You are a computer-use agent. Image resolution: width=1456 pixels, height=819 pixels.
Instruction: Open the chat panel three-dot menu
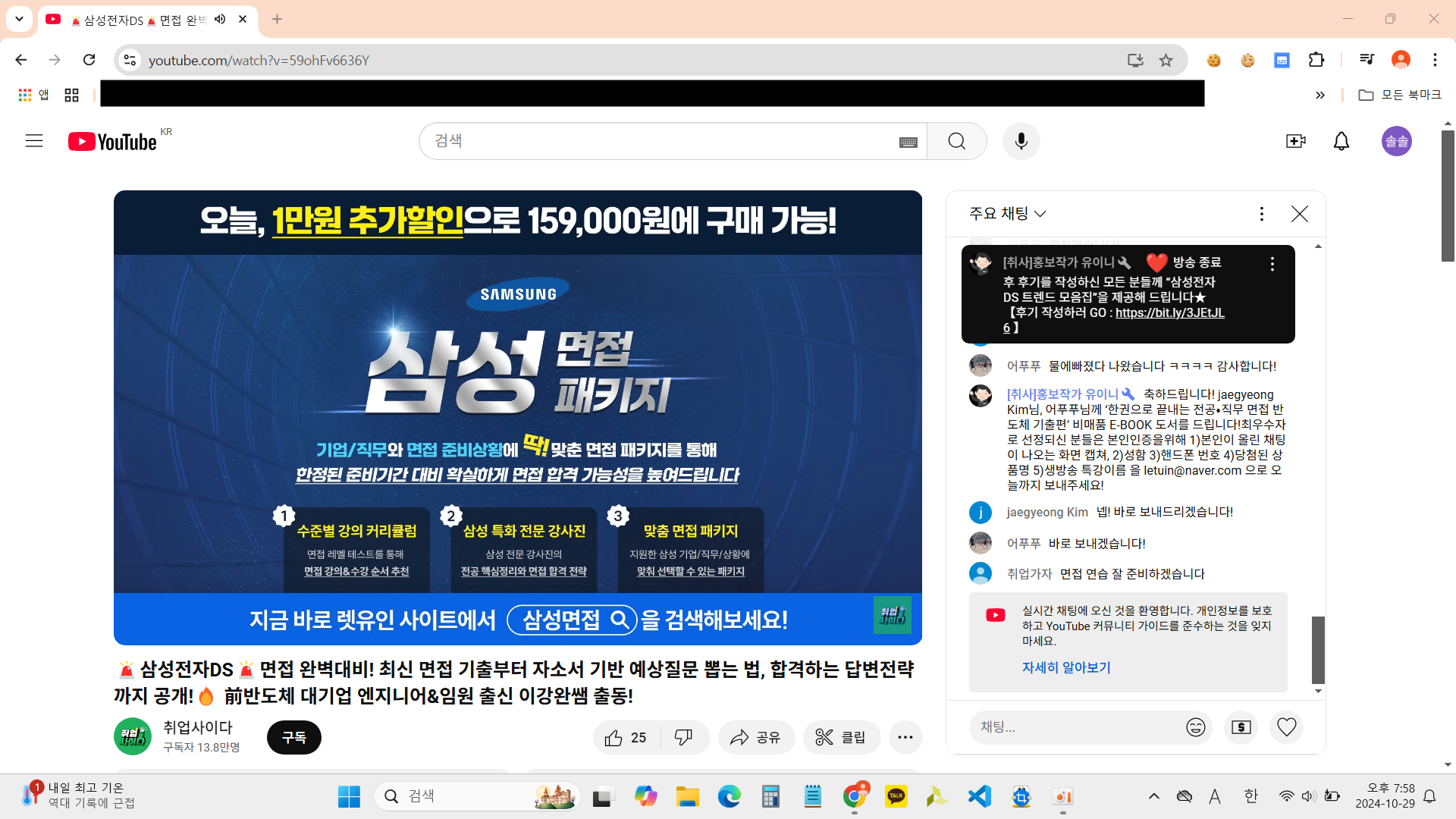1261,214
